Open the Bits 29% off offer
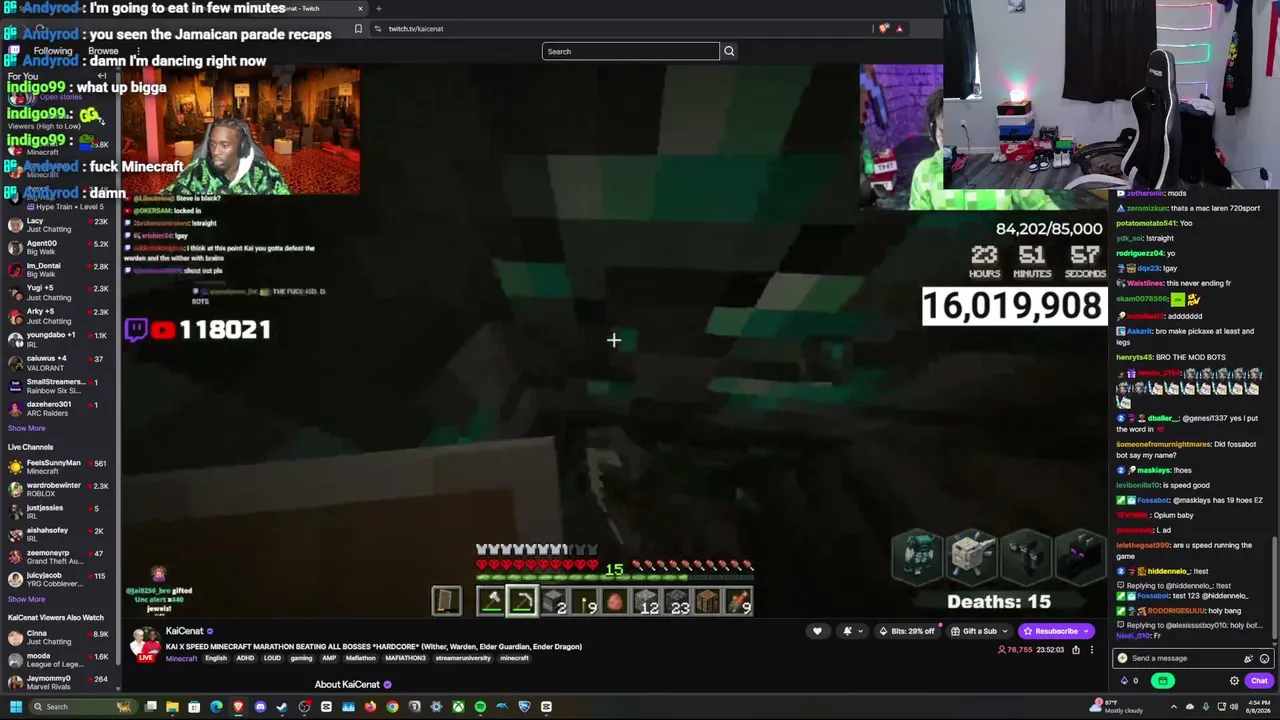1280x720 pixels. tap(908, 631)
